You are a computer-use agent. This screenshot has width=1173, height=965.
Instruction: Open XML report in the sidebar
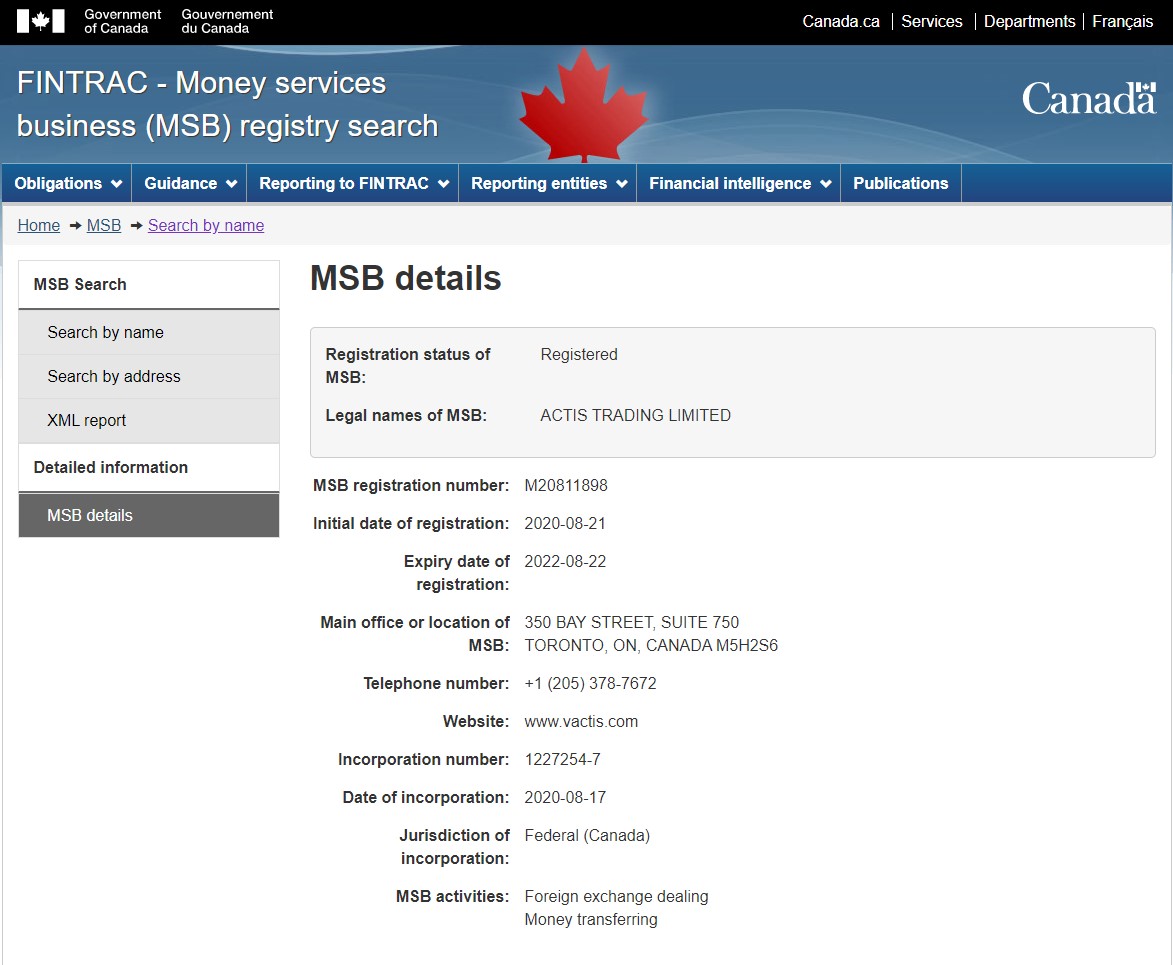[149, 420]
